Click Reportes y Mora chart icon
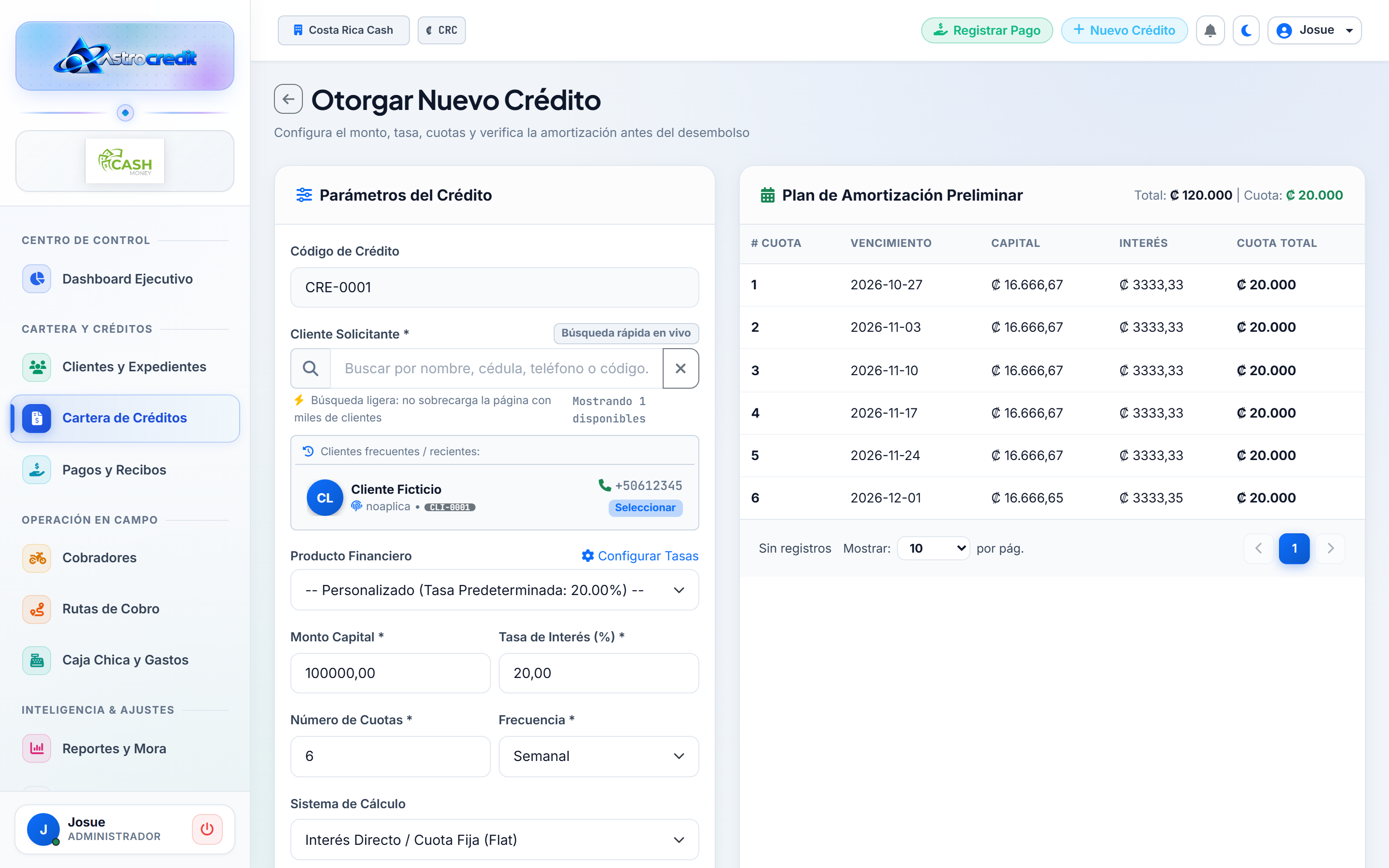The width and height of the screenshot is (1389, 868). pos(37,748)
